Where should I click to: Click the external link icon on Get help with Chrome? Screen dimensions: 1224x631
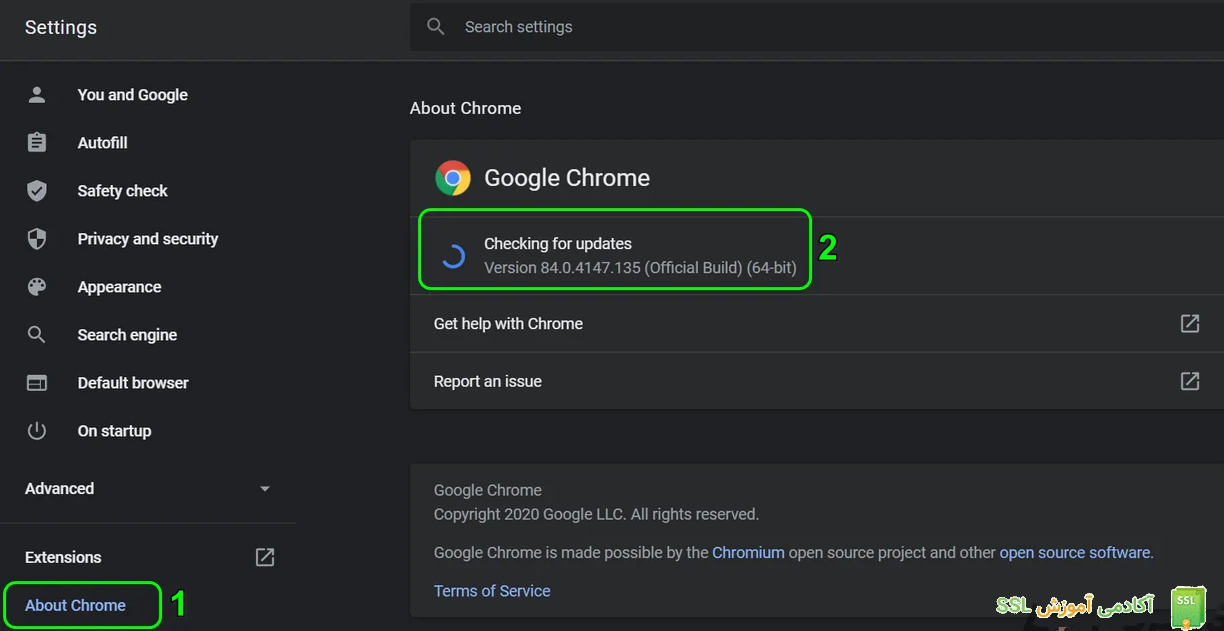coord(1190,323)
